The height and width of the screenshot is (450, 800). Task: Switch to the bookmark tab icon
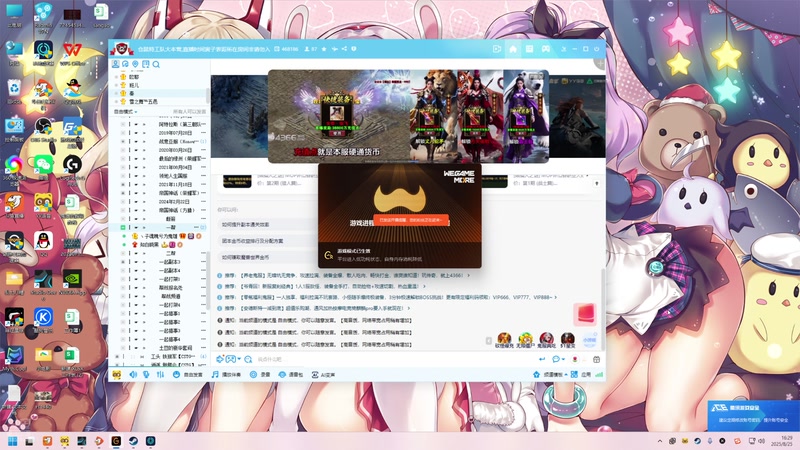(146, 64)
